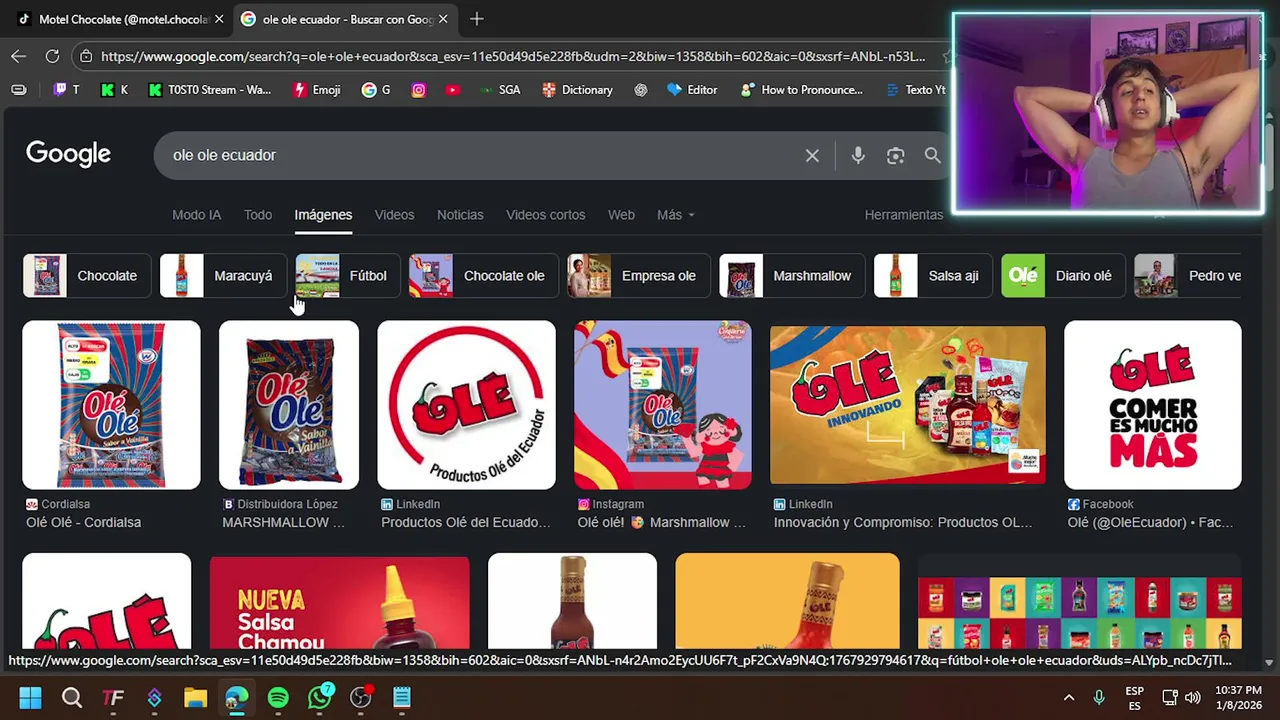The image size is (1280, 720).
Task: Click the Olé (@OleEcuador) Facebook link
Action: (1150, 522)
